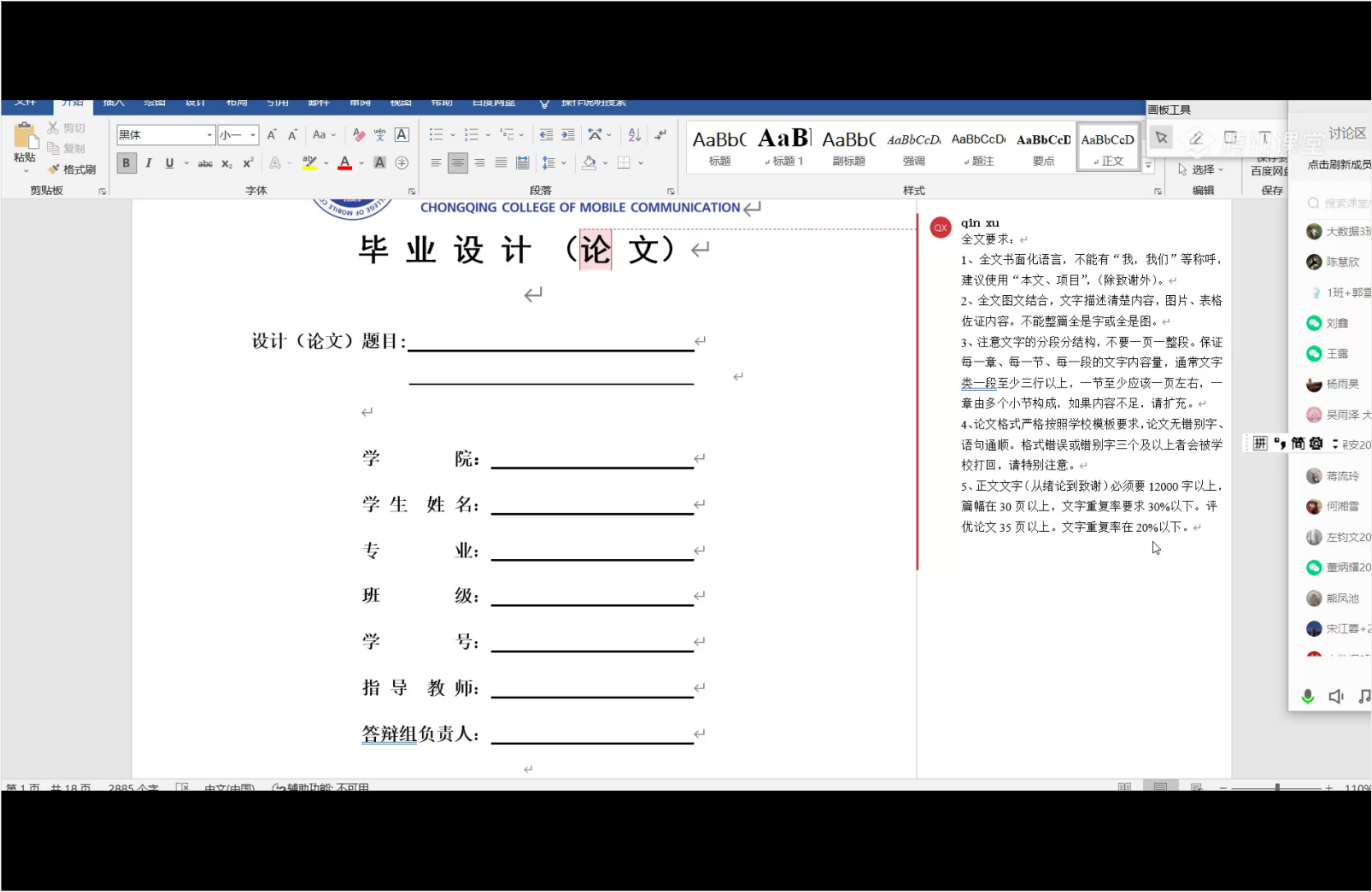Image resolution: width=1372 pixels, height=892 pixels.
Task: Expand the styles gallery more arrow
Action: pos(1148,165)
